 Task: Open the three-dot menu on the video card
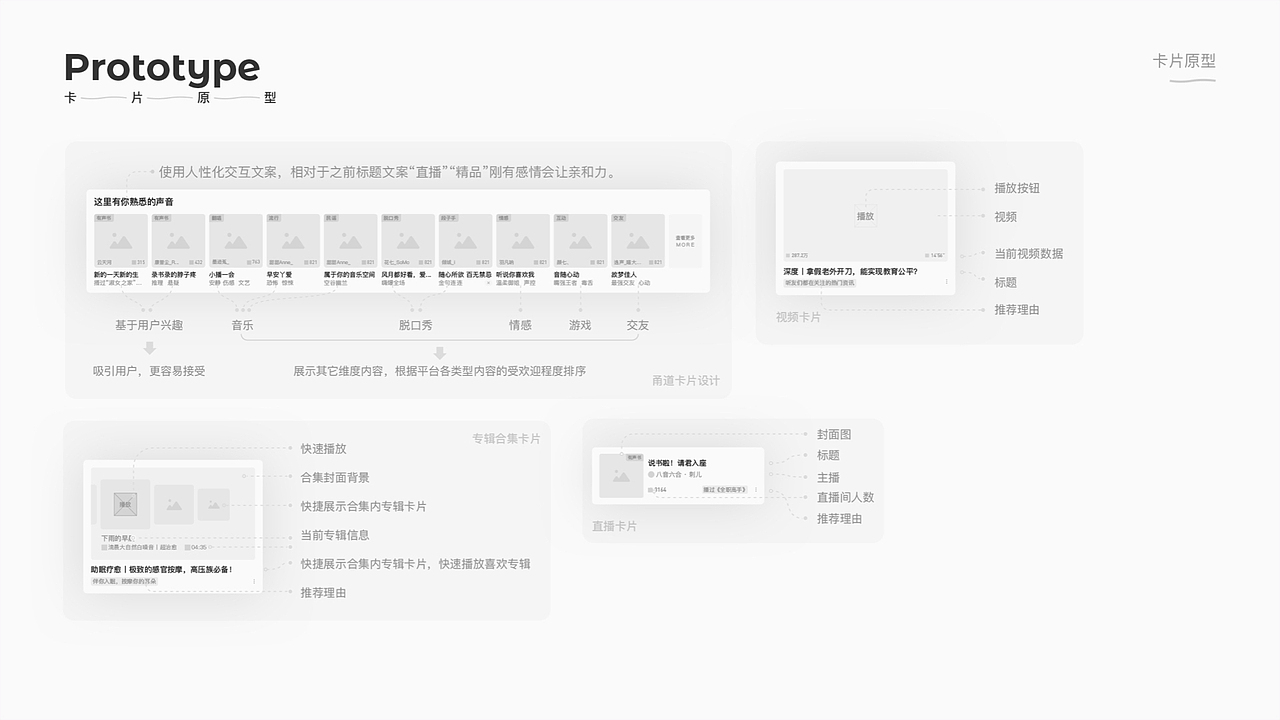(x=946, y=282)
